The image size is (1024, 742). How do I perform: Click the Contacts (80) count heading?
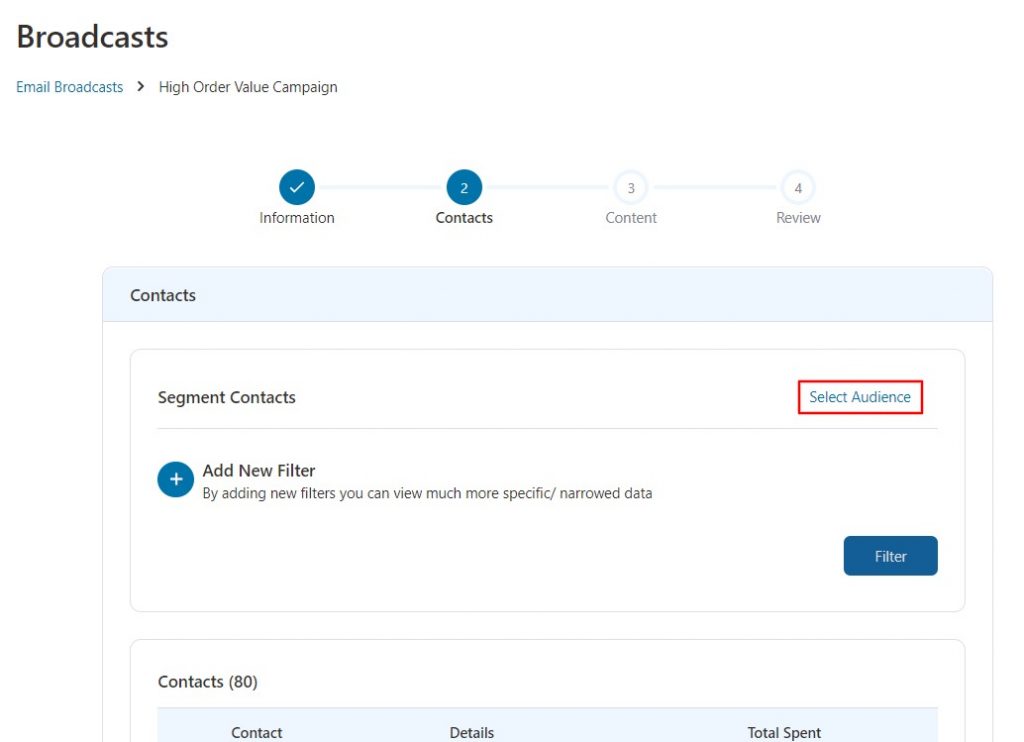[x=208, y=682]
